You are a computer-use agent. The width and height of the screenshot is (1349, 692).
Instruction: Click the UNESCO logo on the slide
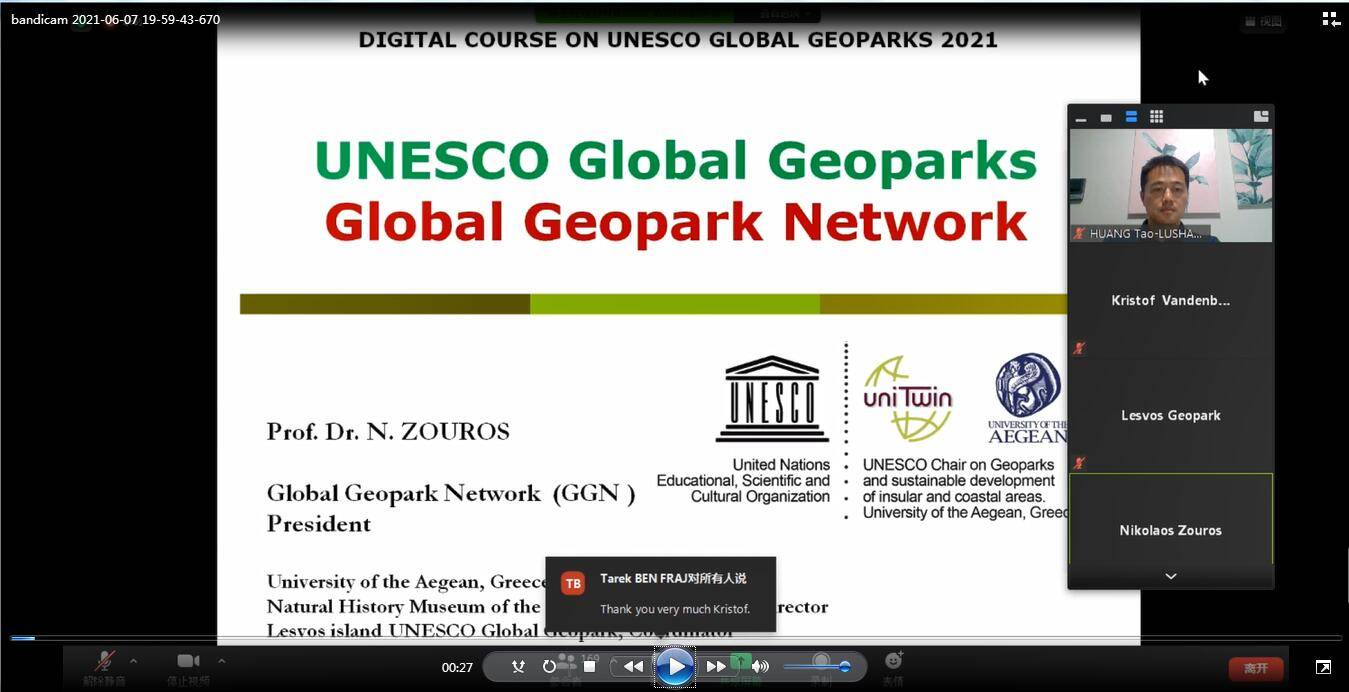click(772, 399)
